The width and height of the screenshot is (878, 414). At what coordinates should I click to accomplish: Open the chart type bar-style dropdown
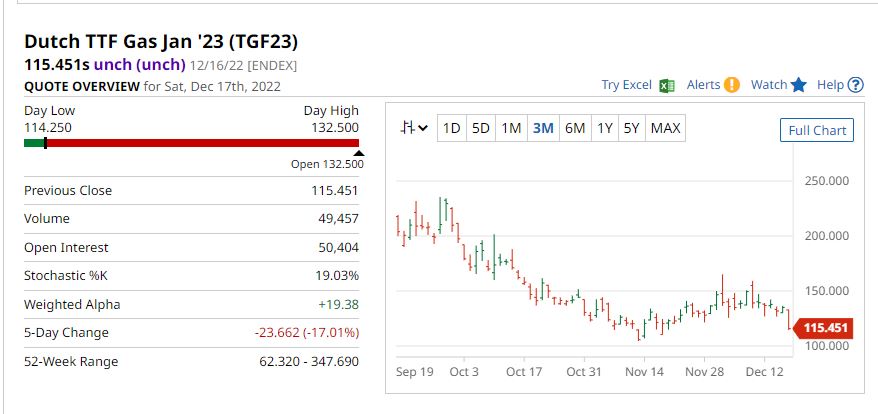tap(414, 128)
